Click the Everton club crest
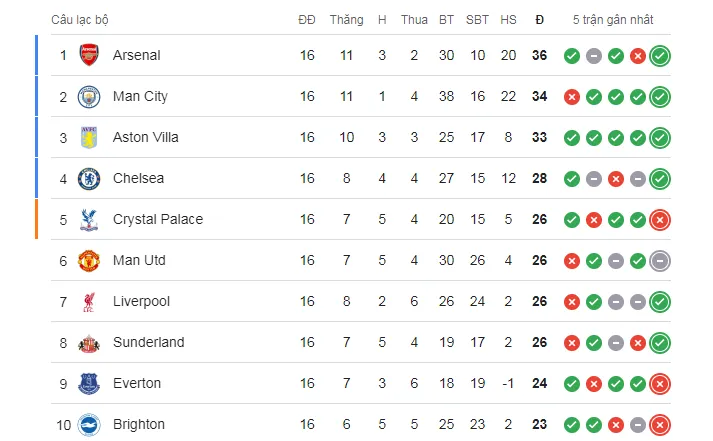Image resolution: width=713 pixels, height=441 pixels. pos(90,383)
